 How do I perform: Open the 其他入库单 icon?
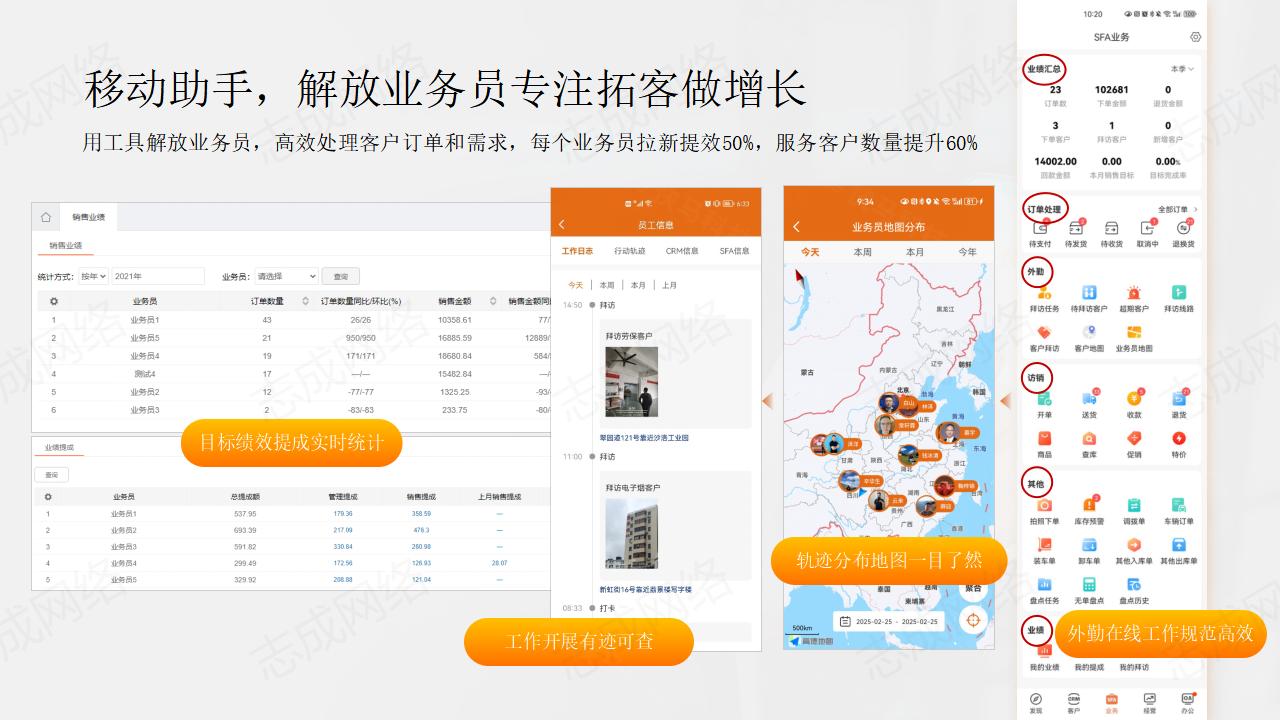pyautogui.click(x=1134, y=545)
